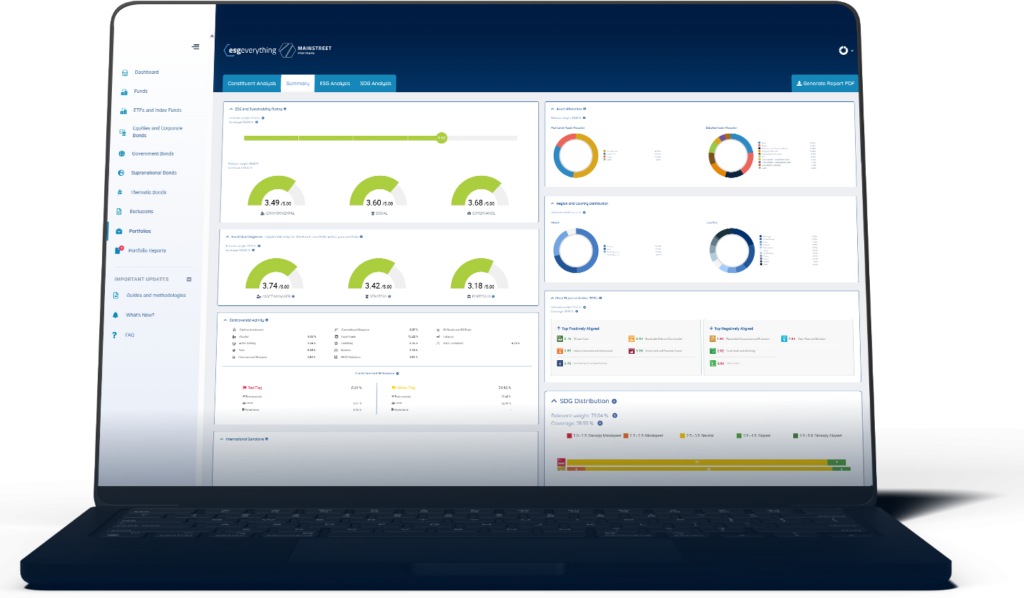Click the Generate Report PDF button
The width and height of the screenshot is (1024, 598).
[825, 85]
